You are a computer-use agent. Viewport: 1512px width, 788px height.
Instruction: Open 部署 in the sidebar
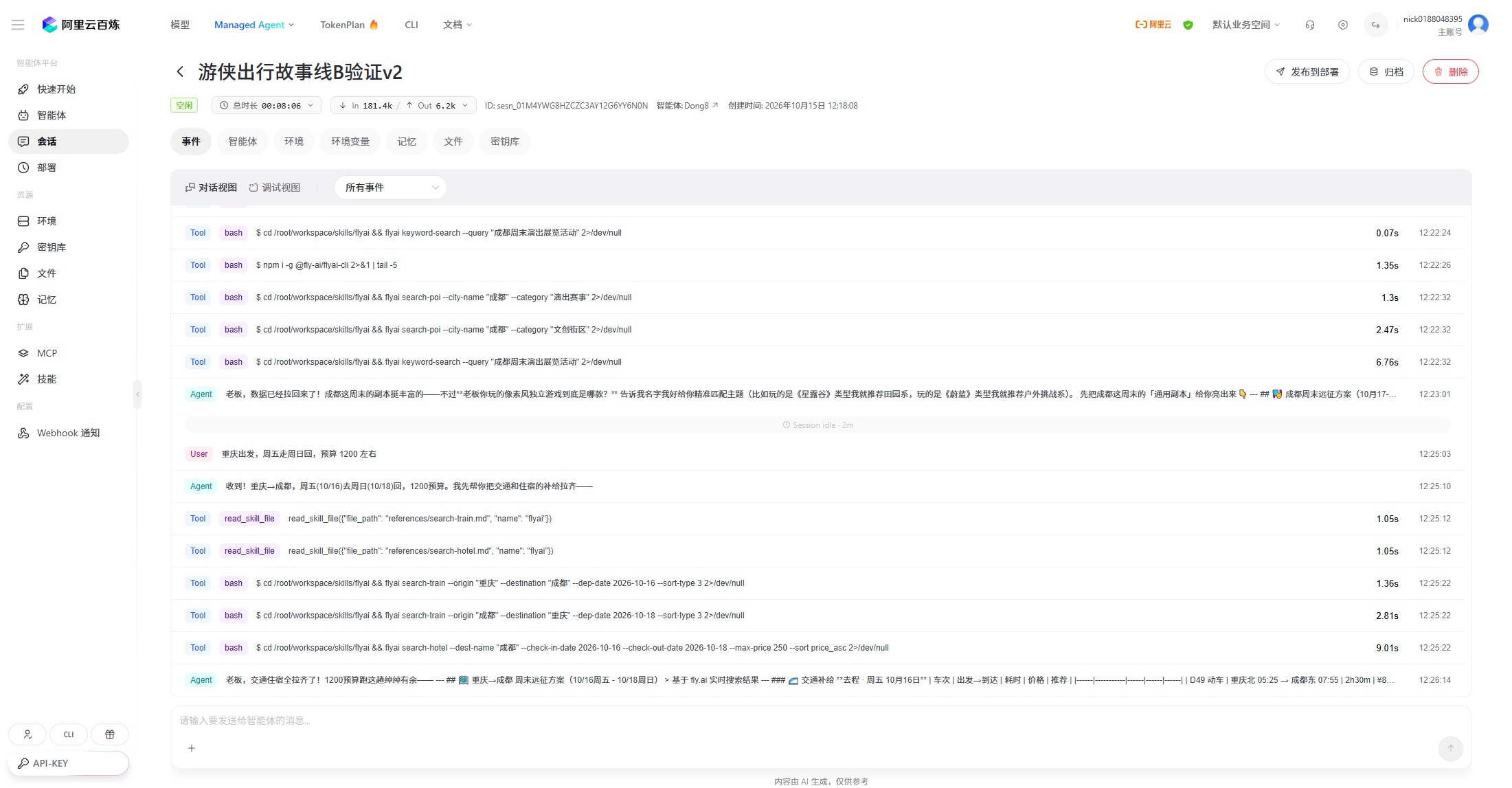click(x=69, y=168)
